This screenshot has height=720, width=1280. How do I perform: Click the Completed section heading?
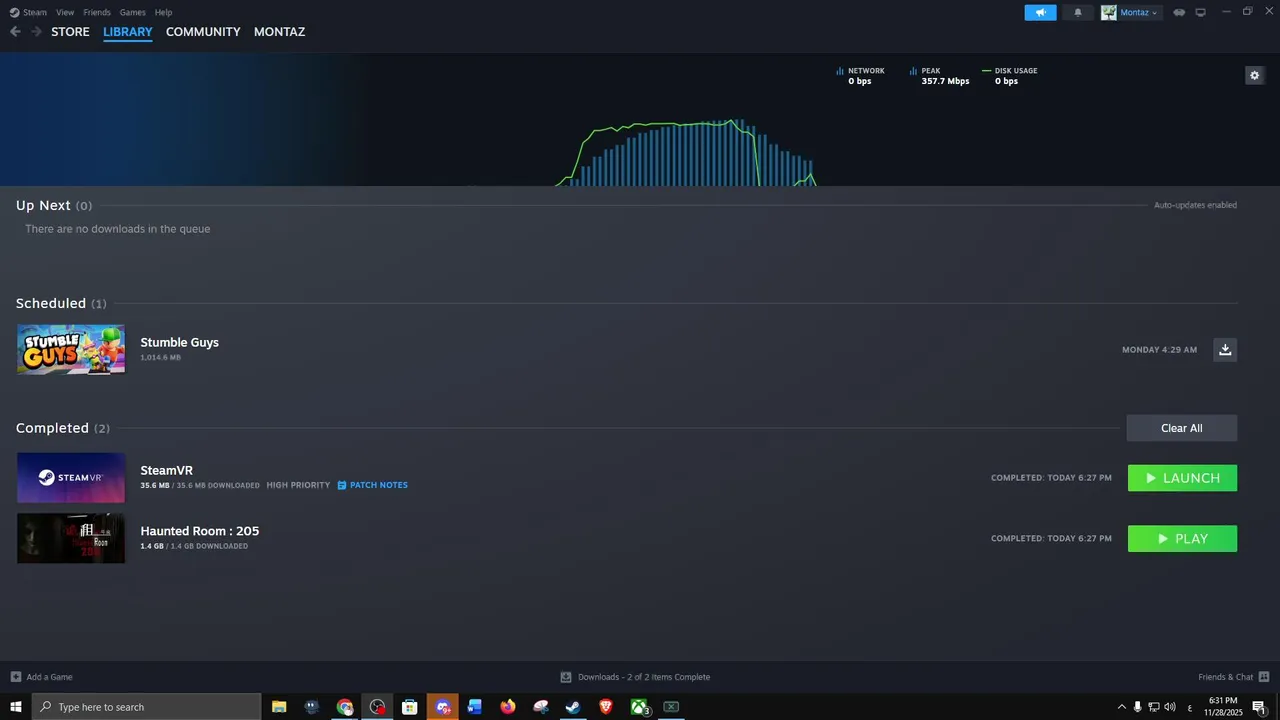point(63,428)
